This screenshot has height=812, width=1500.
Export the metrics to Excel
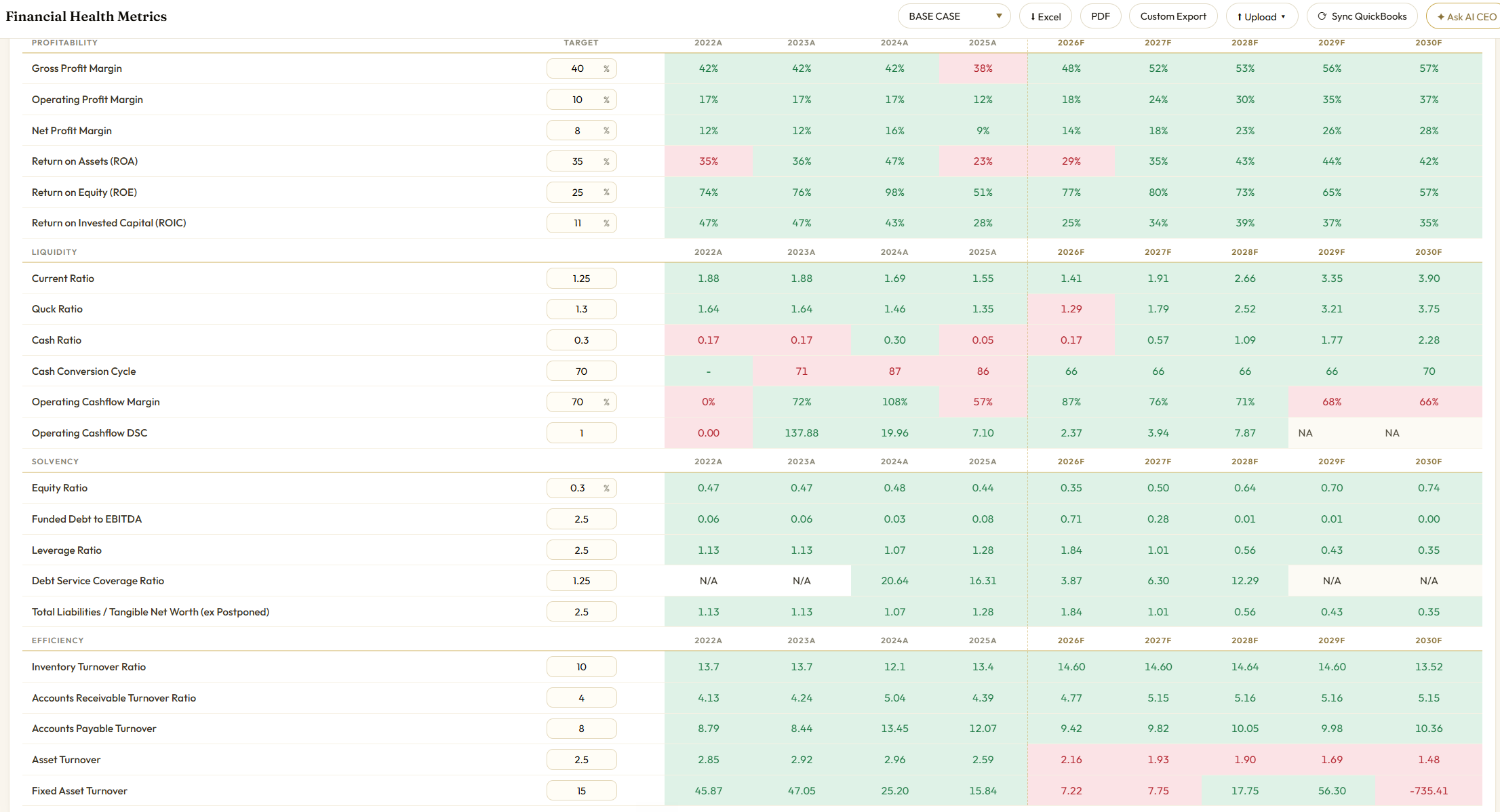coord(1045,16)
